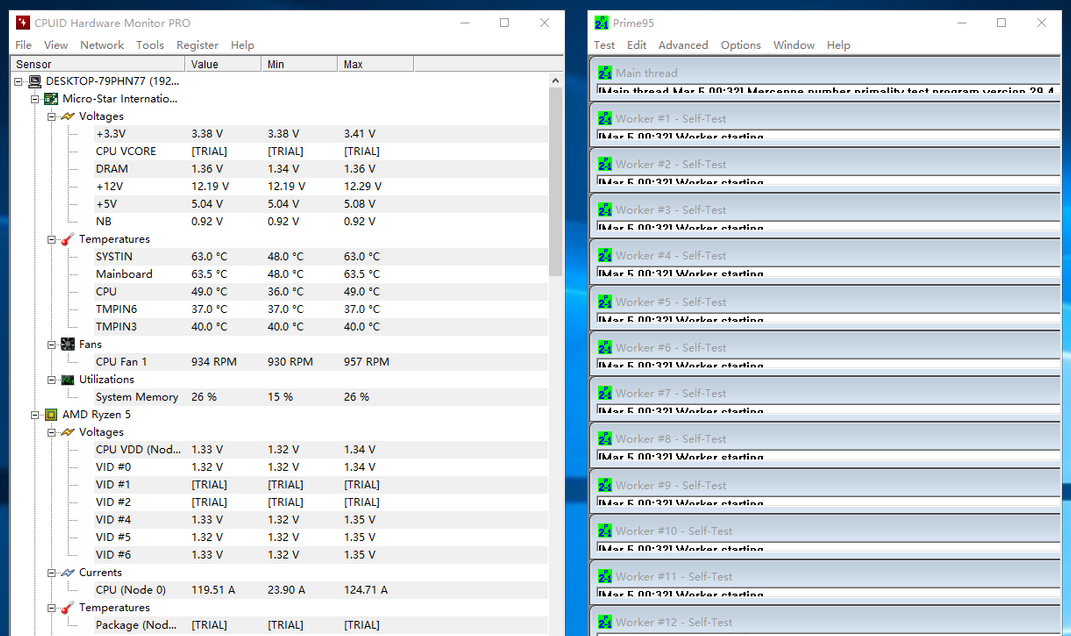Viewport: 1071px width, 636px height.
Task: Click the Max column header
Action: (x=375, y=64)
